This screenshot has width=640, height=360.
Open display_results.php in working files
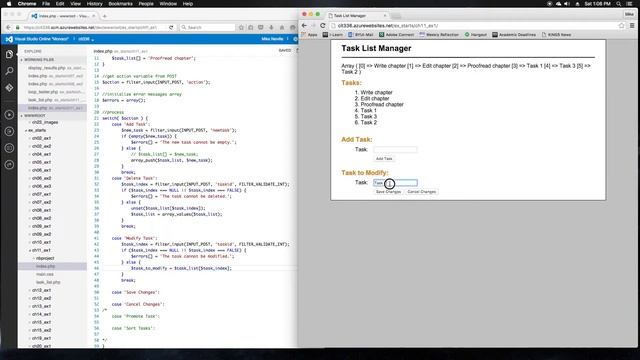(56, 68)
